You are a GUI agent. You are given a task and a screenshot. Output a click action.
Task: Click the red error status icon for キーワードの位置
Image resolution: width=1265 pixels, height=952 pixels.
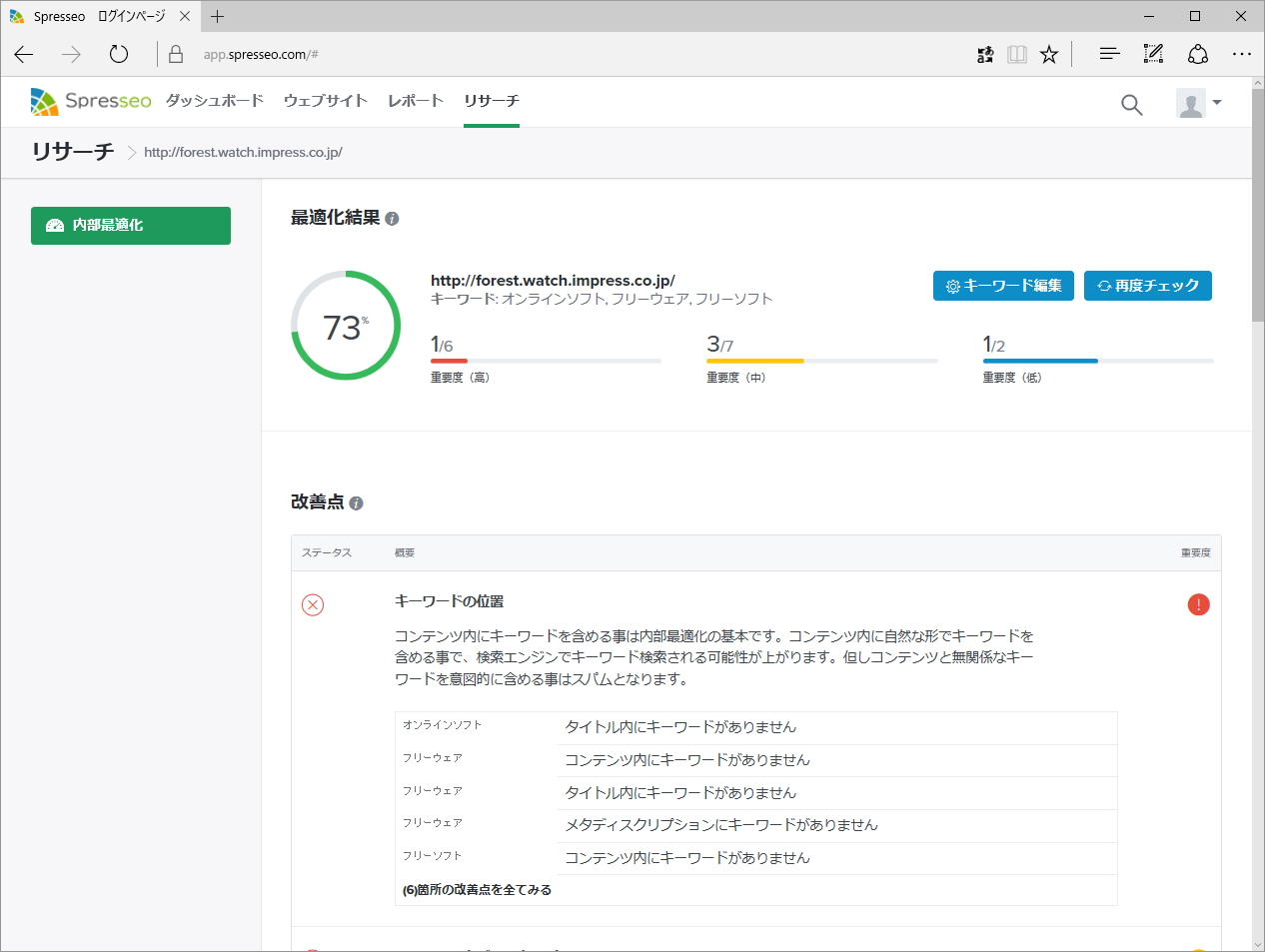click(x=313, y=604)
